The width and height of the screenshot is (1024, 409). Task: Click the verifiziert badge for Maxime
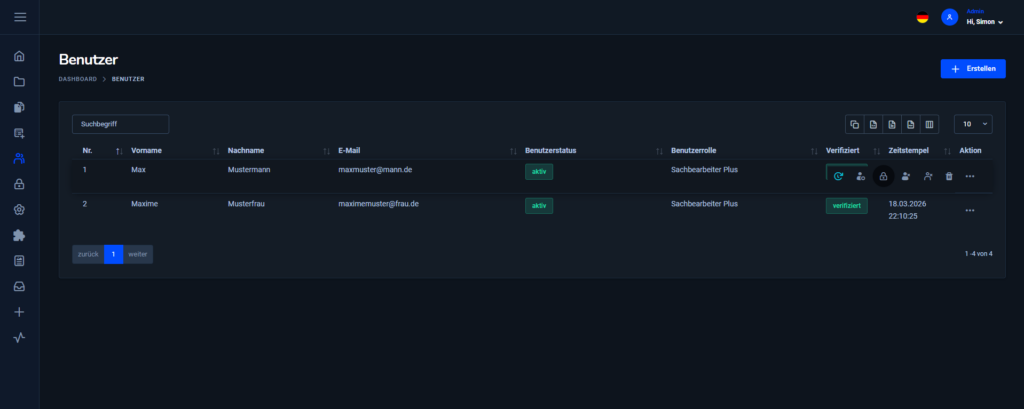point(846,206)
